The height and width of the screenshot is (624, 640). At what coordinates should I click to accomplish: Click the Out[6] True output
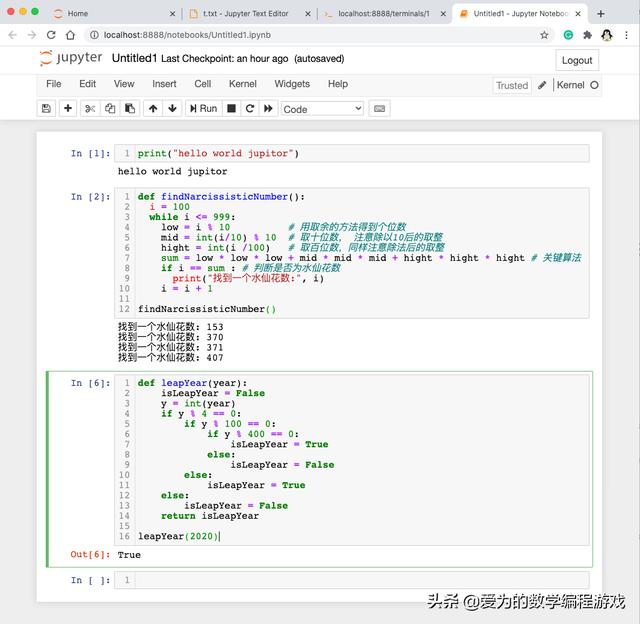pyautogui.click(x=129, y=555)
